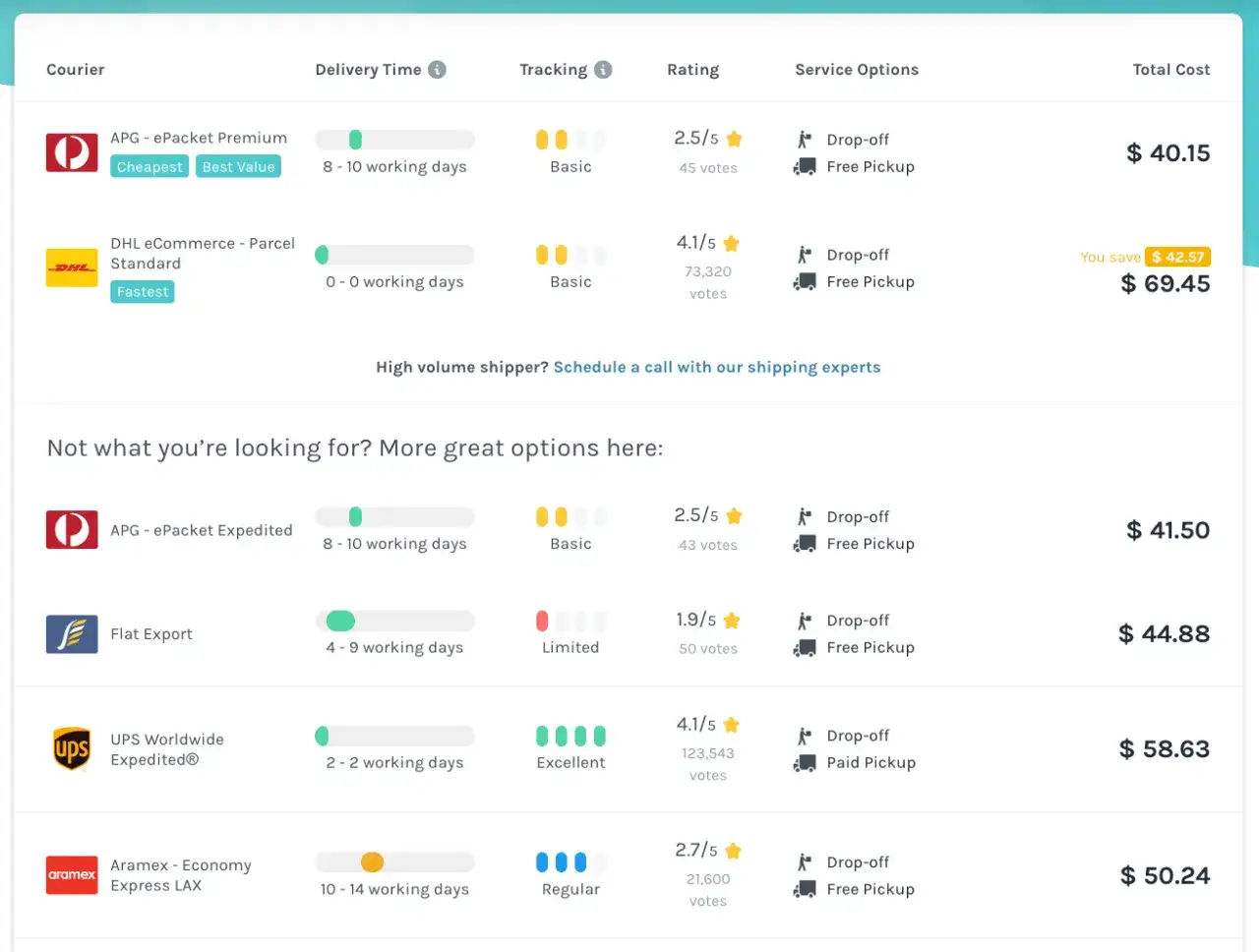Viewport: 1259px width, 952px height.
Task: Click the Drop-off icon in the ePacket Expedited row
Action: (x=805, y=516)
